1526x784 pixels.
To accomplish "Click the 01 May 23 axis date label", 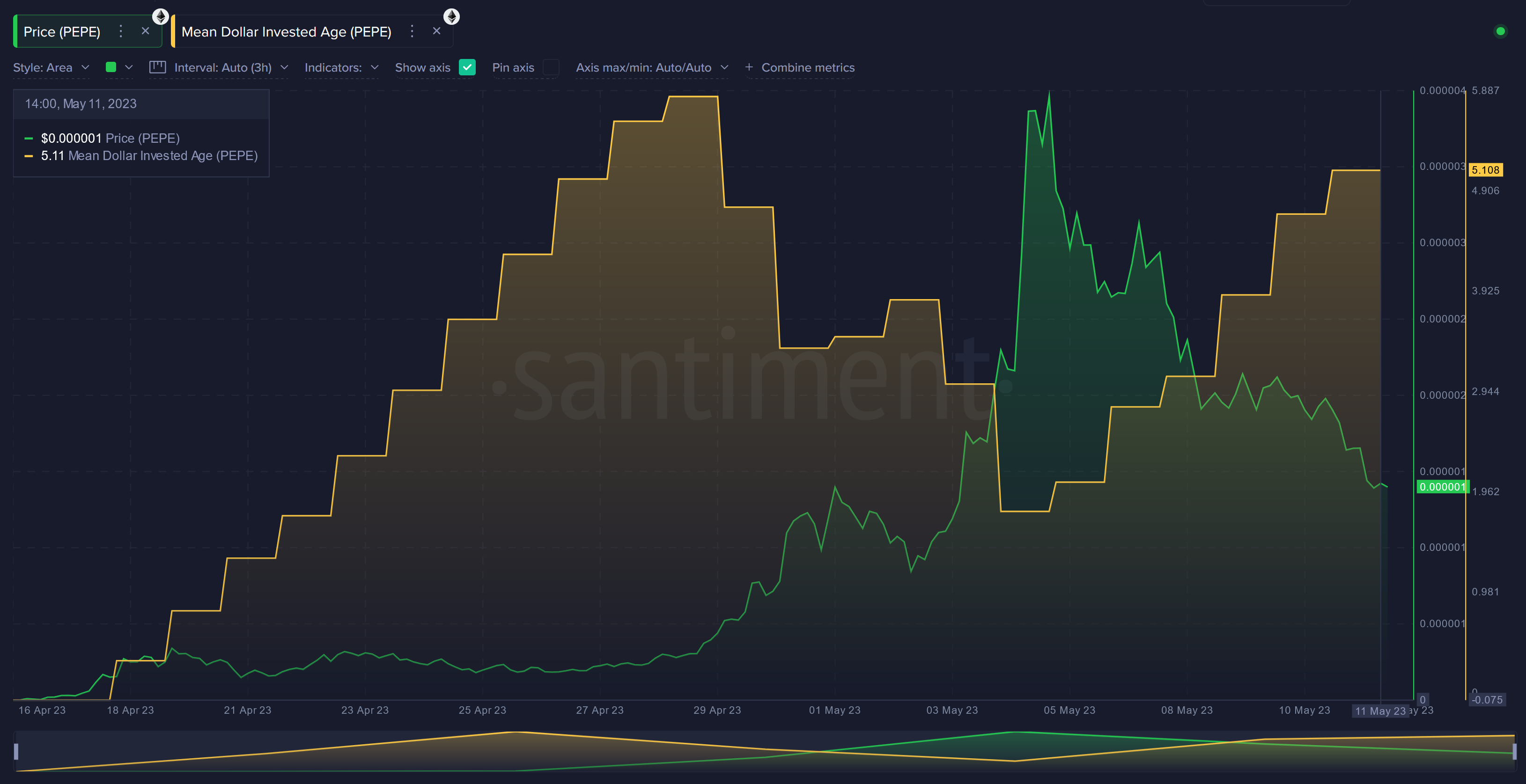I will click(835, 710).
